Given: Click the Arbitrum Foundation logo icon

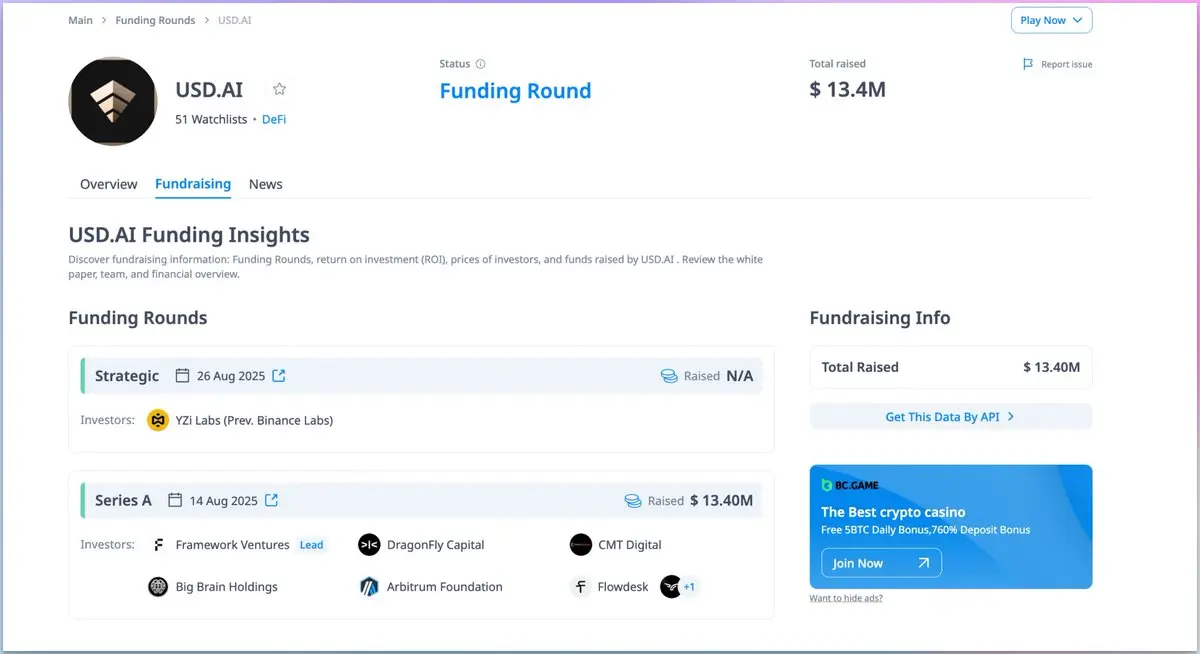Looking at the screenshot, I should tap(369, 587).
